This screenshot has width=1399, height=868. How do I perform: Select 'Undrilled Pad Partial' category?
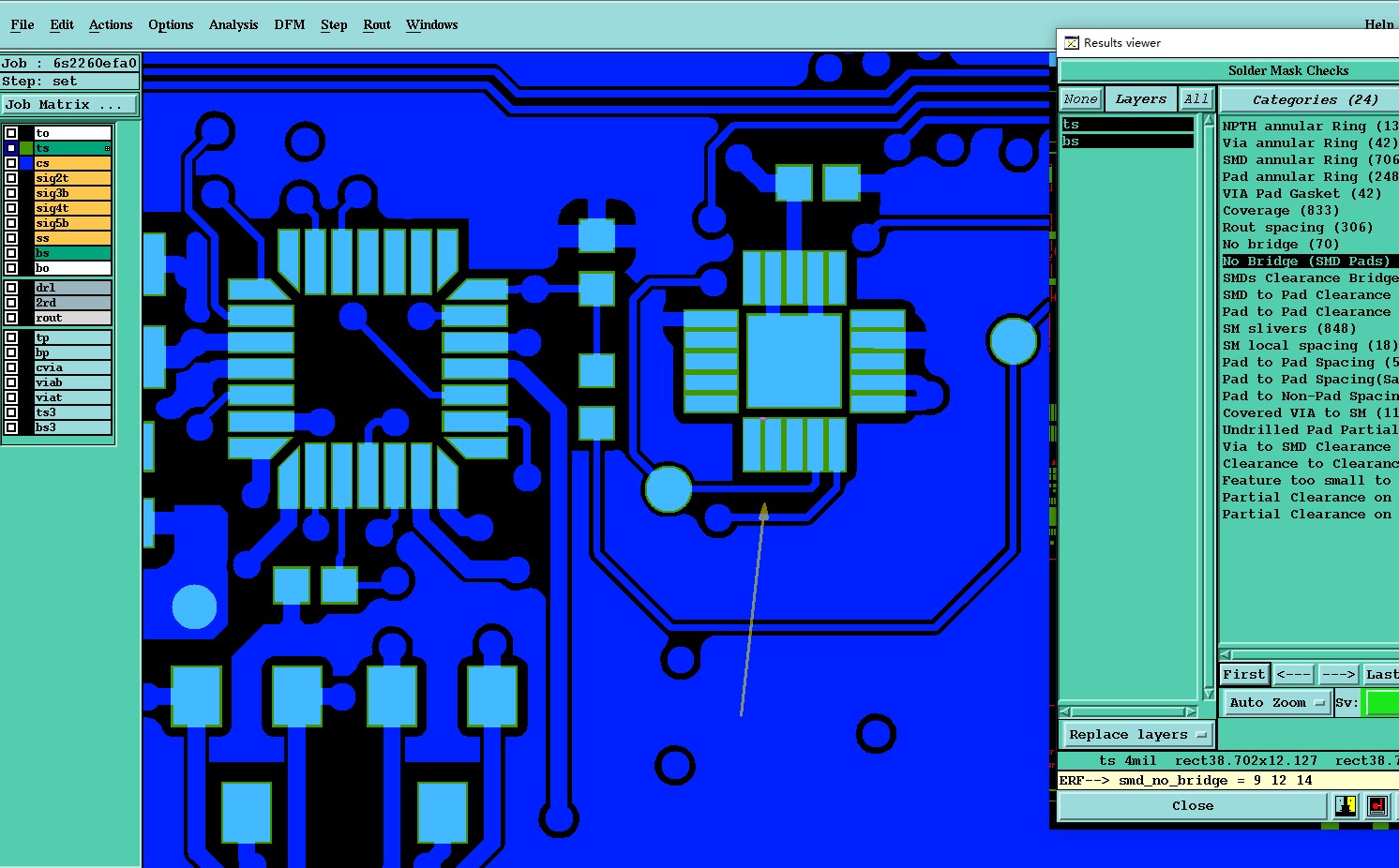point(1310,429)
